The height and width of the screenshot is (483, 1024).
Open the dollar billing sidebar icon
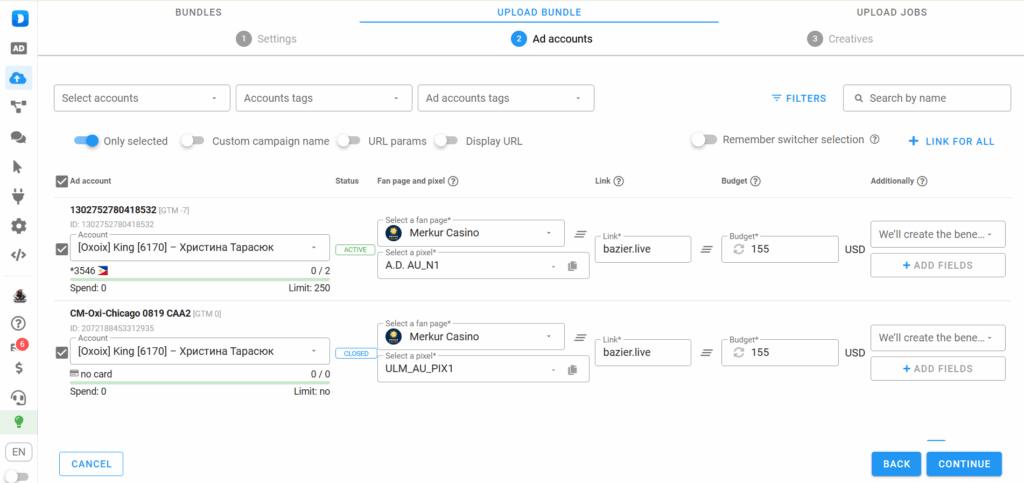(x=19, y=367)
